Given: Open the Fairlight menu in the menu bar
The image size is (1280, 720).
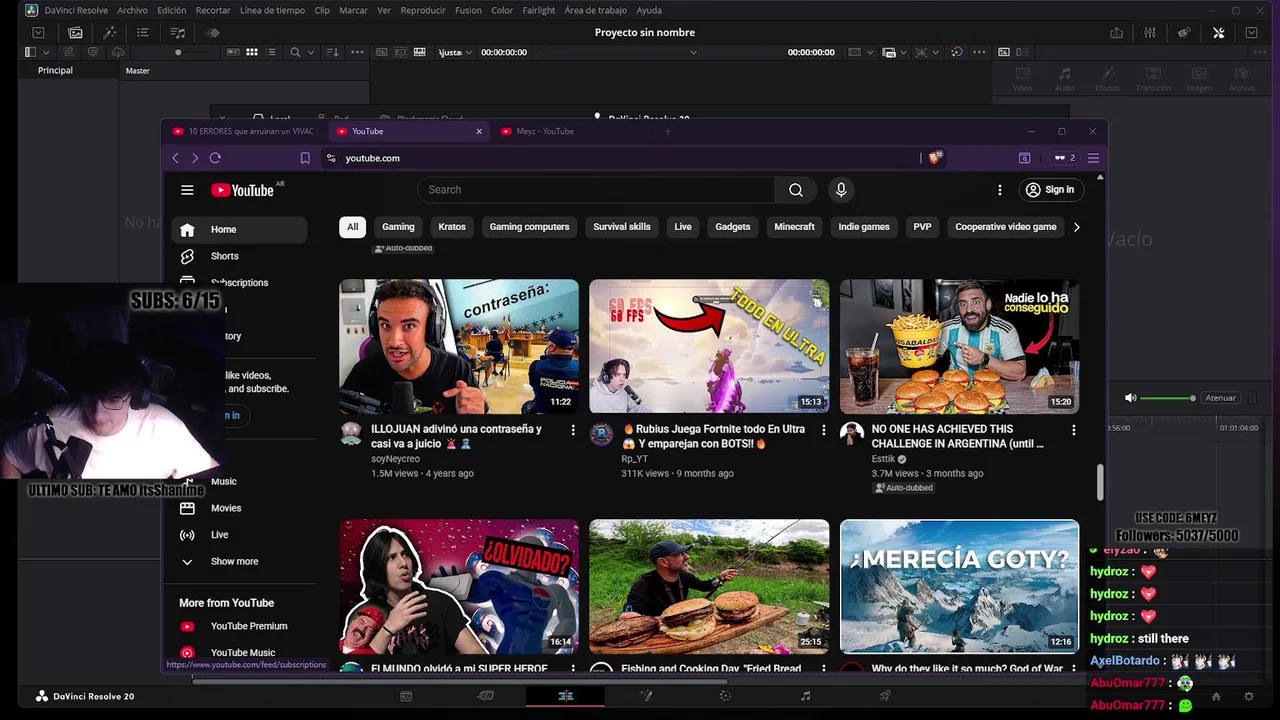Looking at the screenshot, I should click(x=539, y=10).
